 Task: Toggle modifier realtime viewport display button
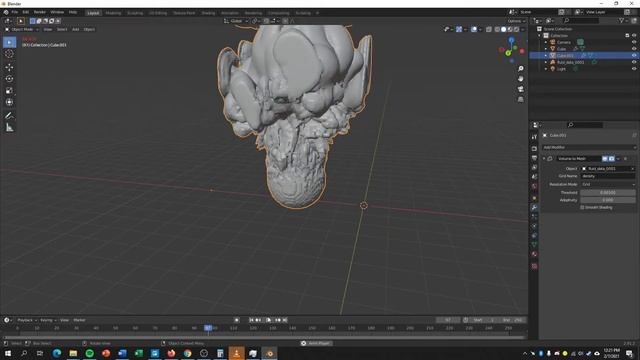[605, 158]
